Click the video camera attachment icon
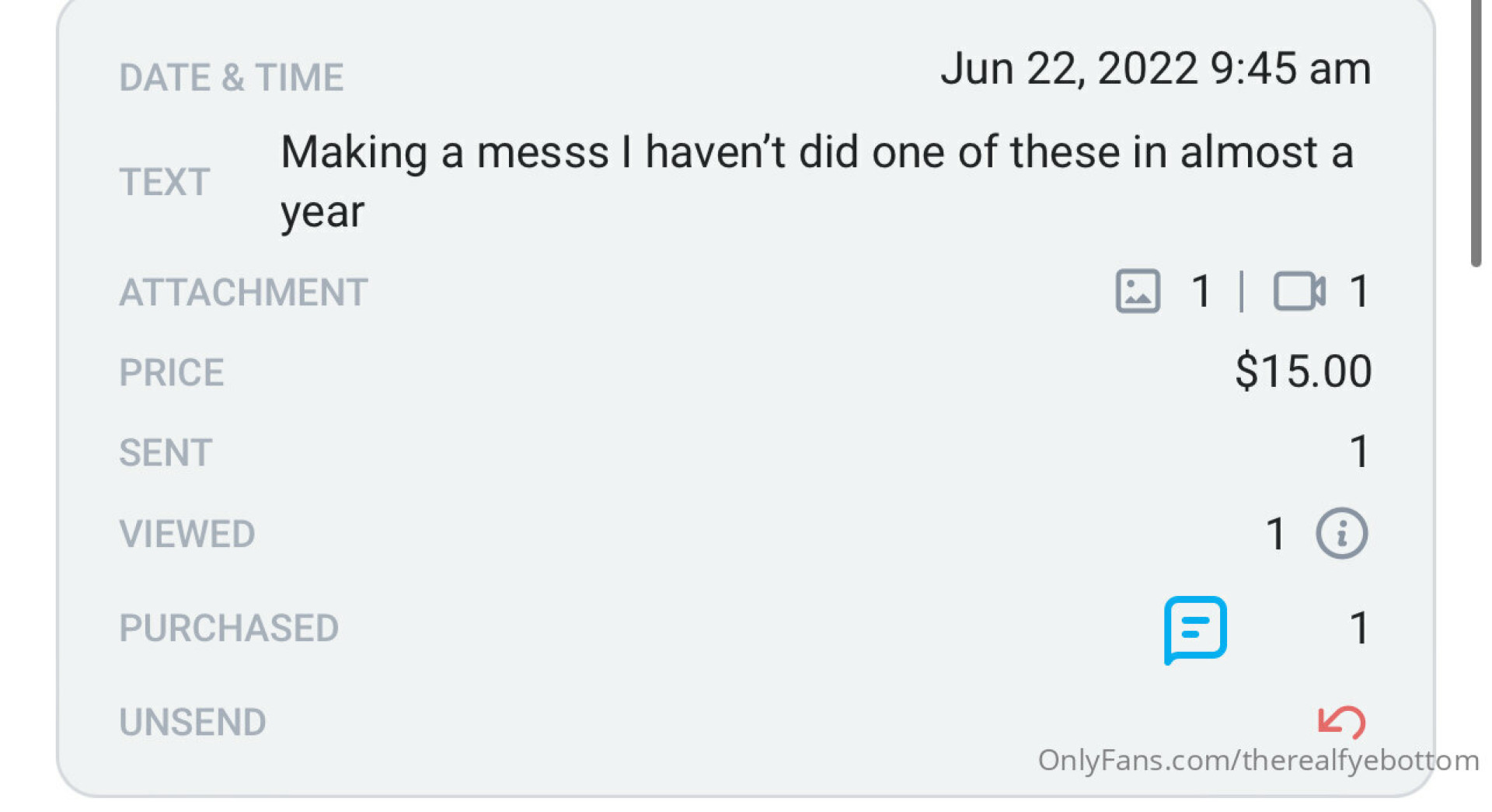This screenshot has width=1492, height=812. coord(1299,291)
